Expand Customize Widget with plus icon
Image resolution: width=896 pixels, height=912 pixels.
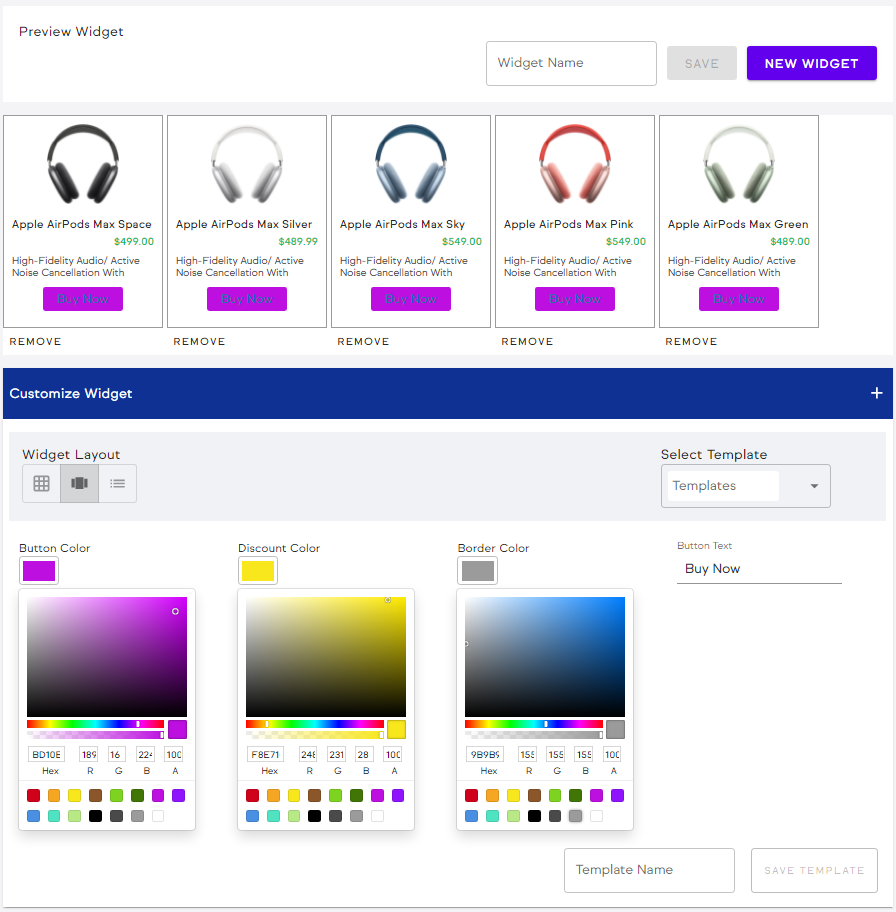pyautogui.click(x=876, y=393)
